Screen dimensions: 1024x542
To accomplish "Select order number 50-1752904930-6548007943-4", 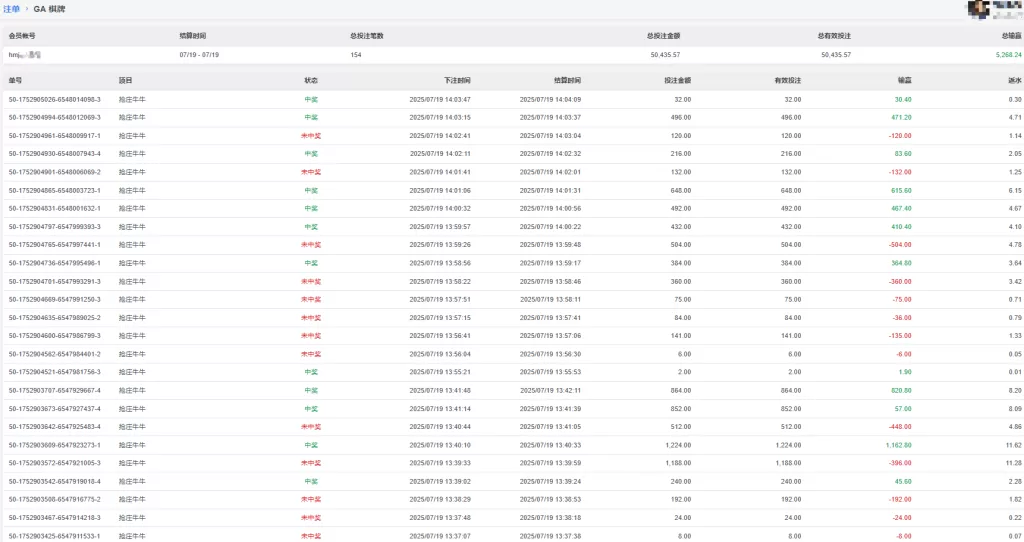I will pos(55,154).
